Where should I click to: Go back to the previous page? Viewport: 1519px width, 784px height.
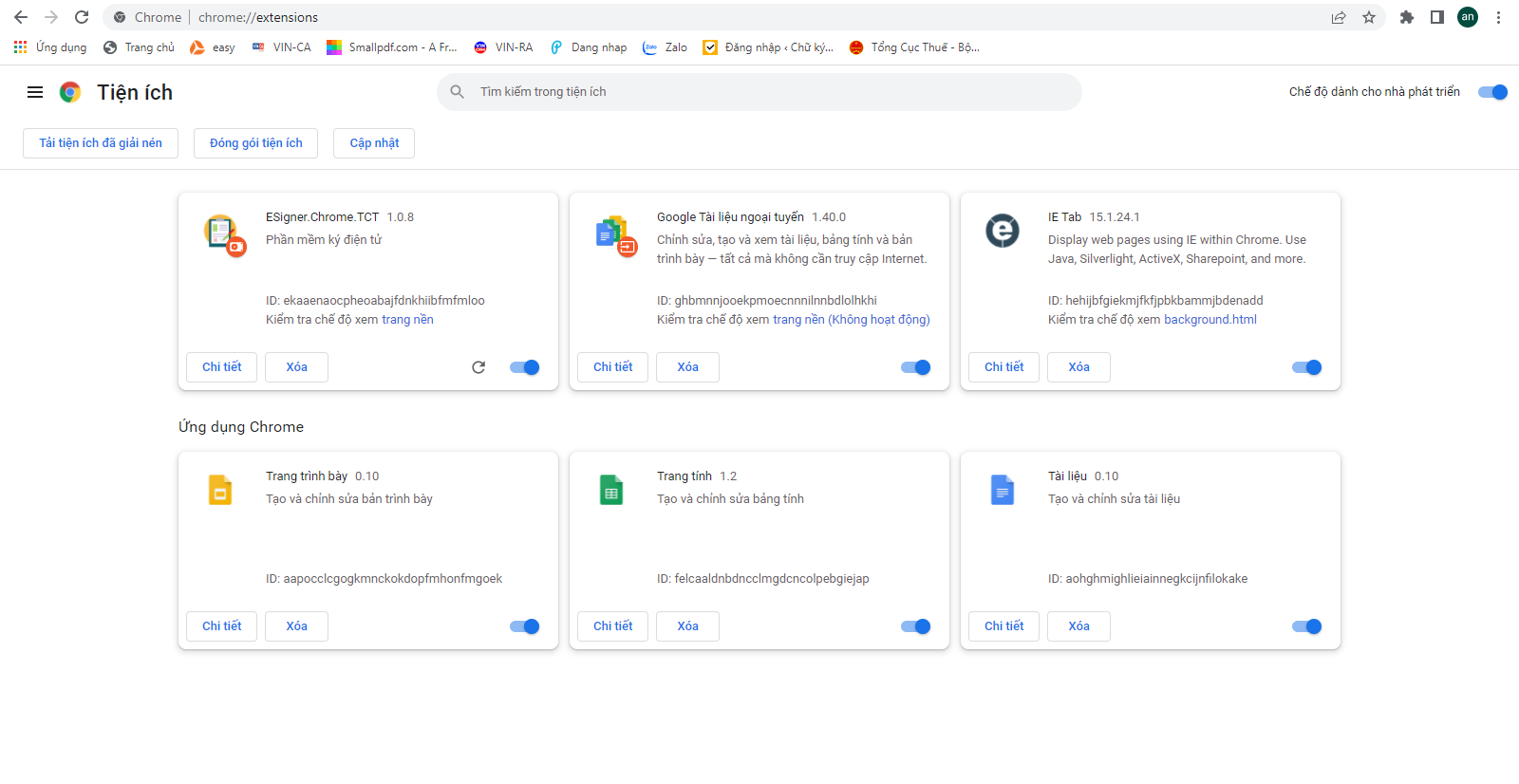point(21,17)
